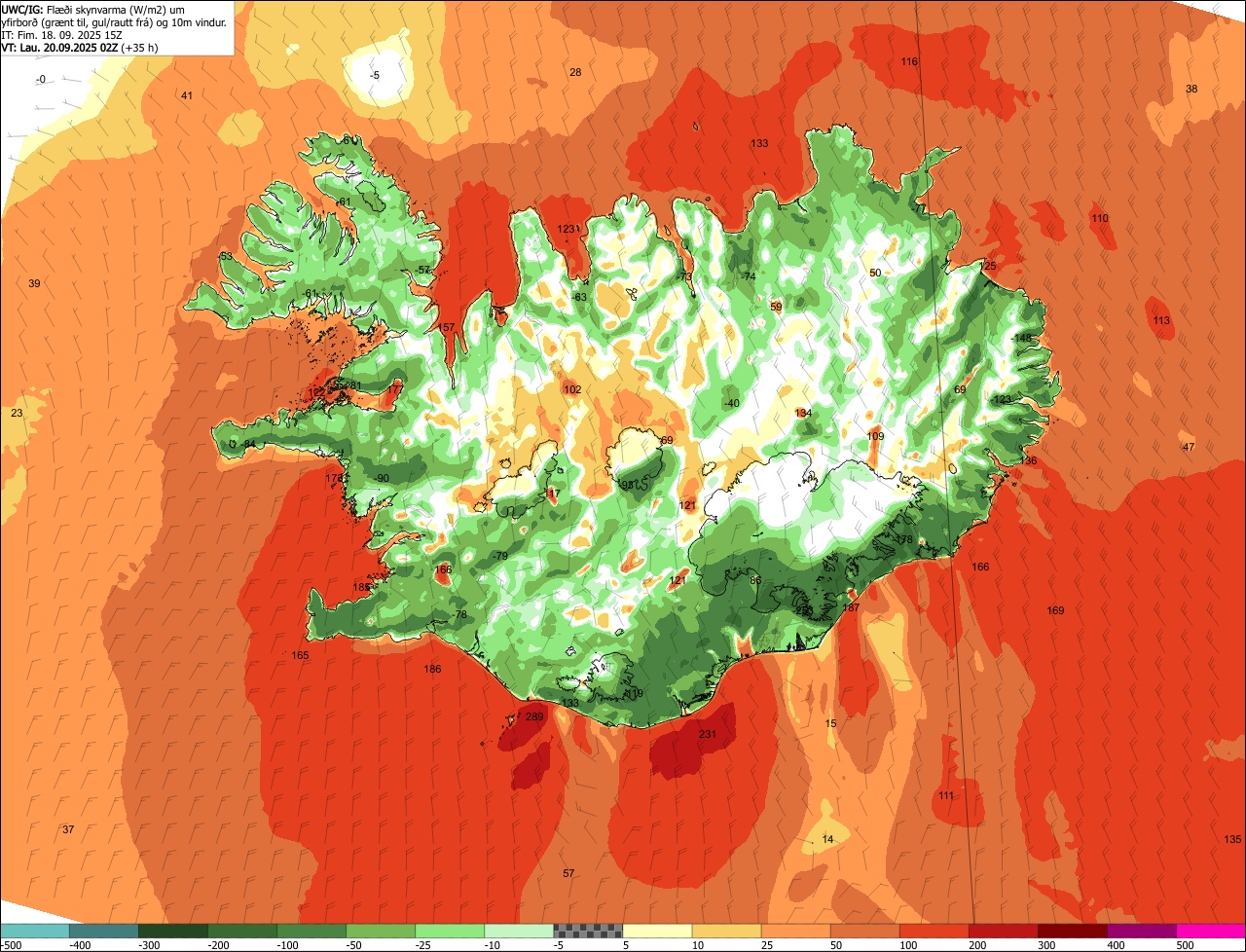Choose the magenta legend swatch above 500
1246x952 pixels.
tap(1211, 931)
